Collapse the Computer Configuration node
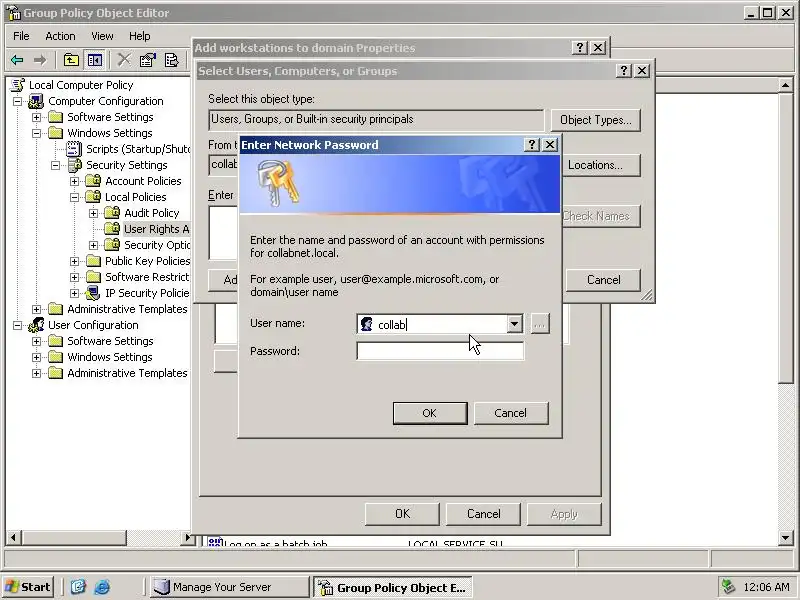 click(17, 102)
